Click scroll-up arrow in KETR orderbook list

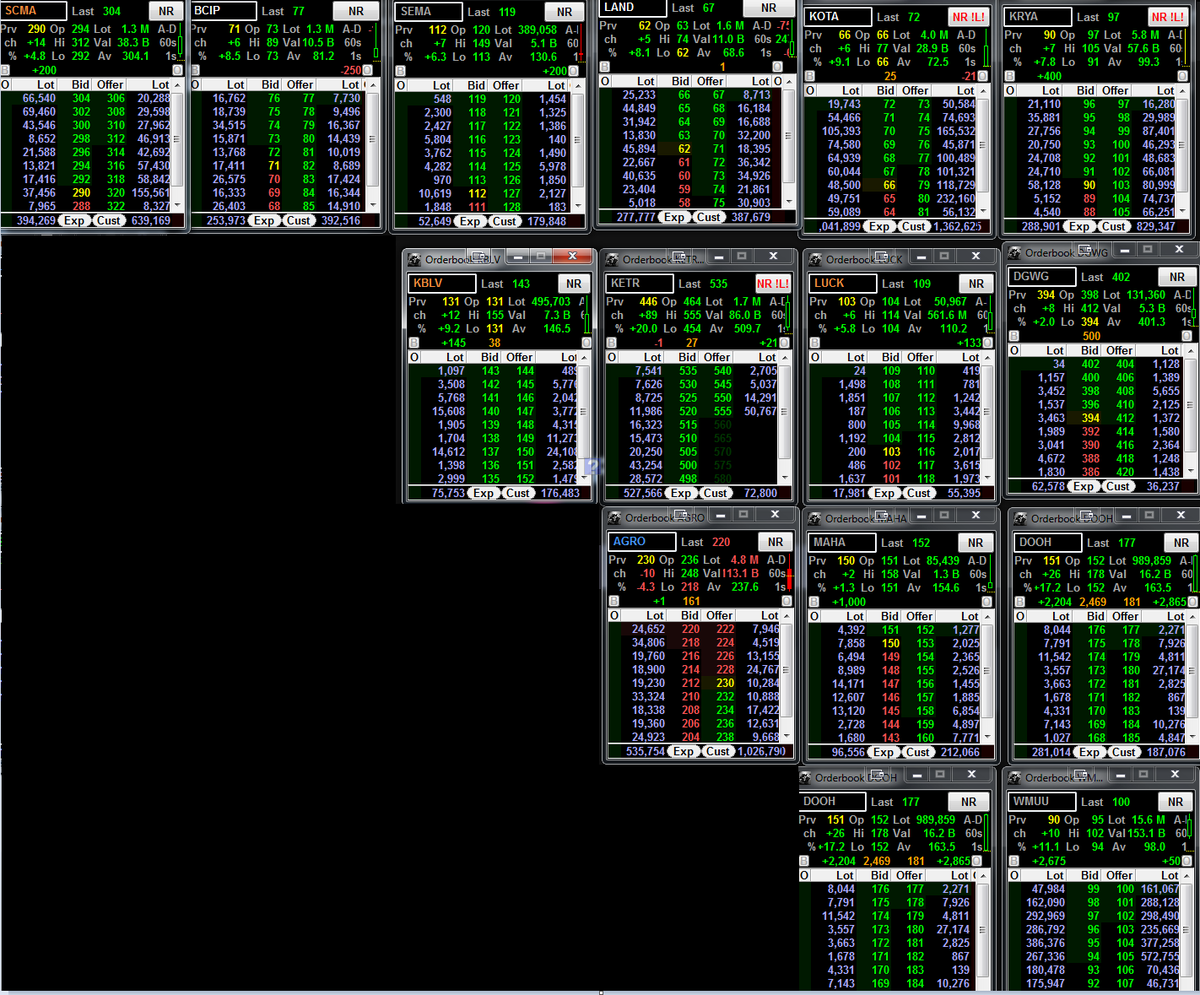(783, 358)
